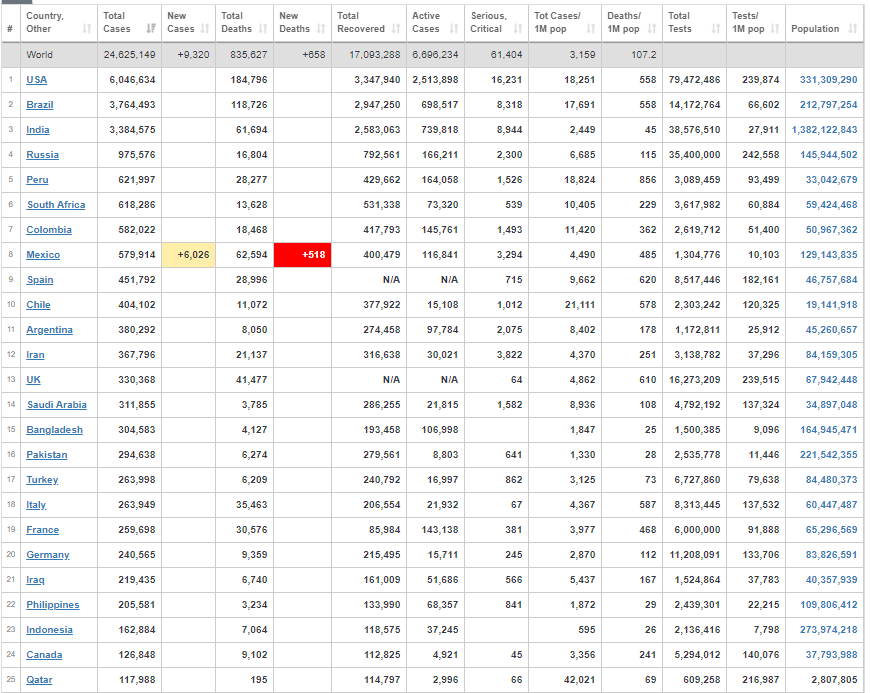The height and width of the screenshot is (693, 870).
Task: Sort by Total Deaths using header arrows
Action: pyautogui.click(x=263, y=29)
